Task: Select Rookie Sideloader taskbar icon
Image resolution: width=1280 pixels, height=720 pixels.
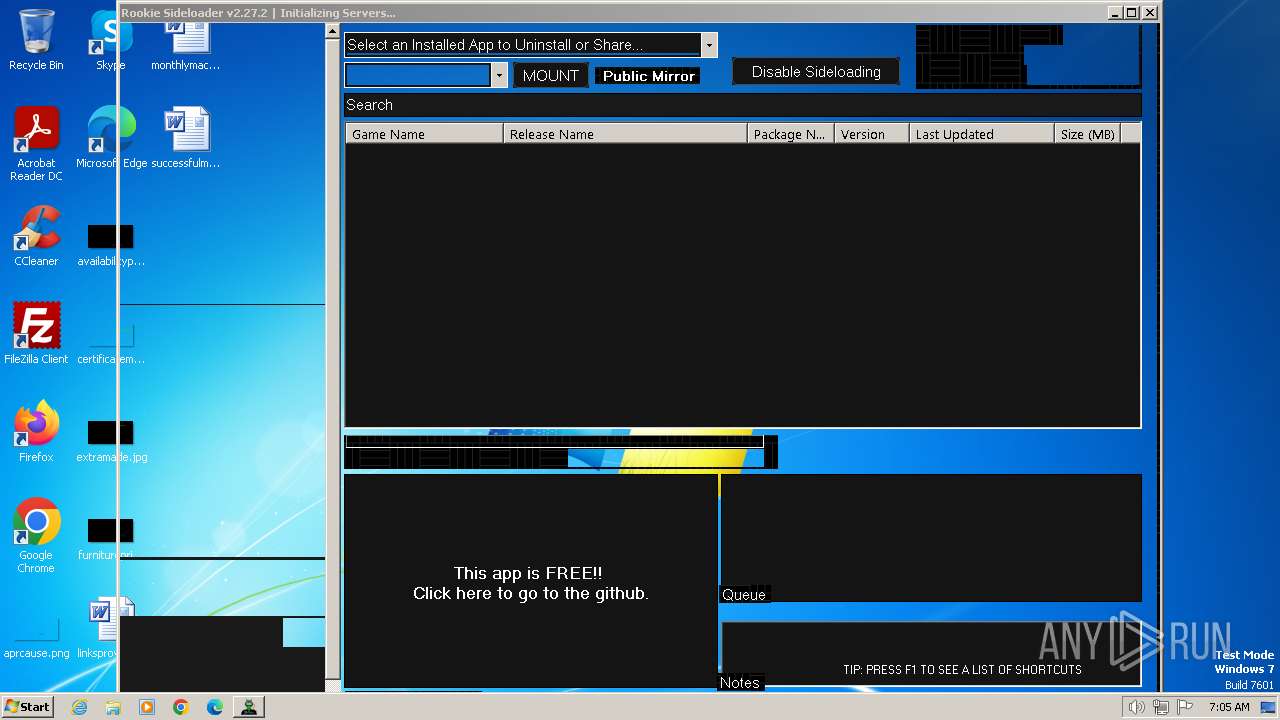Action: pos(248,707)
